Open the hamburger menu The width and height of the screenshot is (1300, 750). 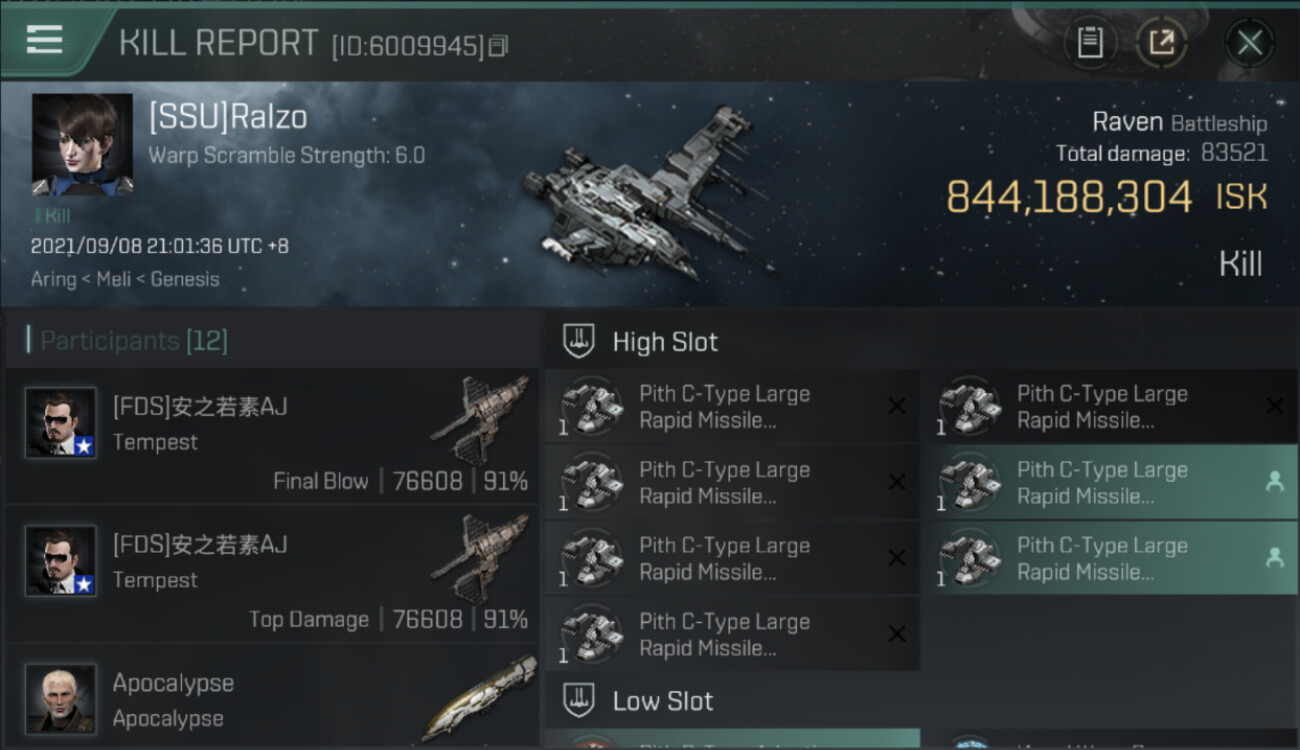pos(44,40)
